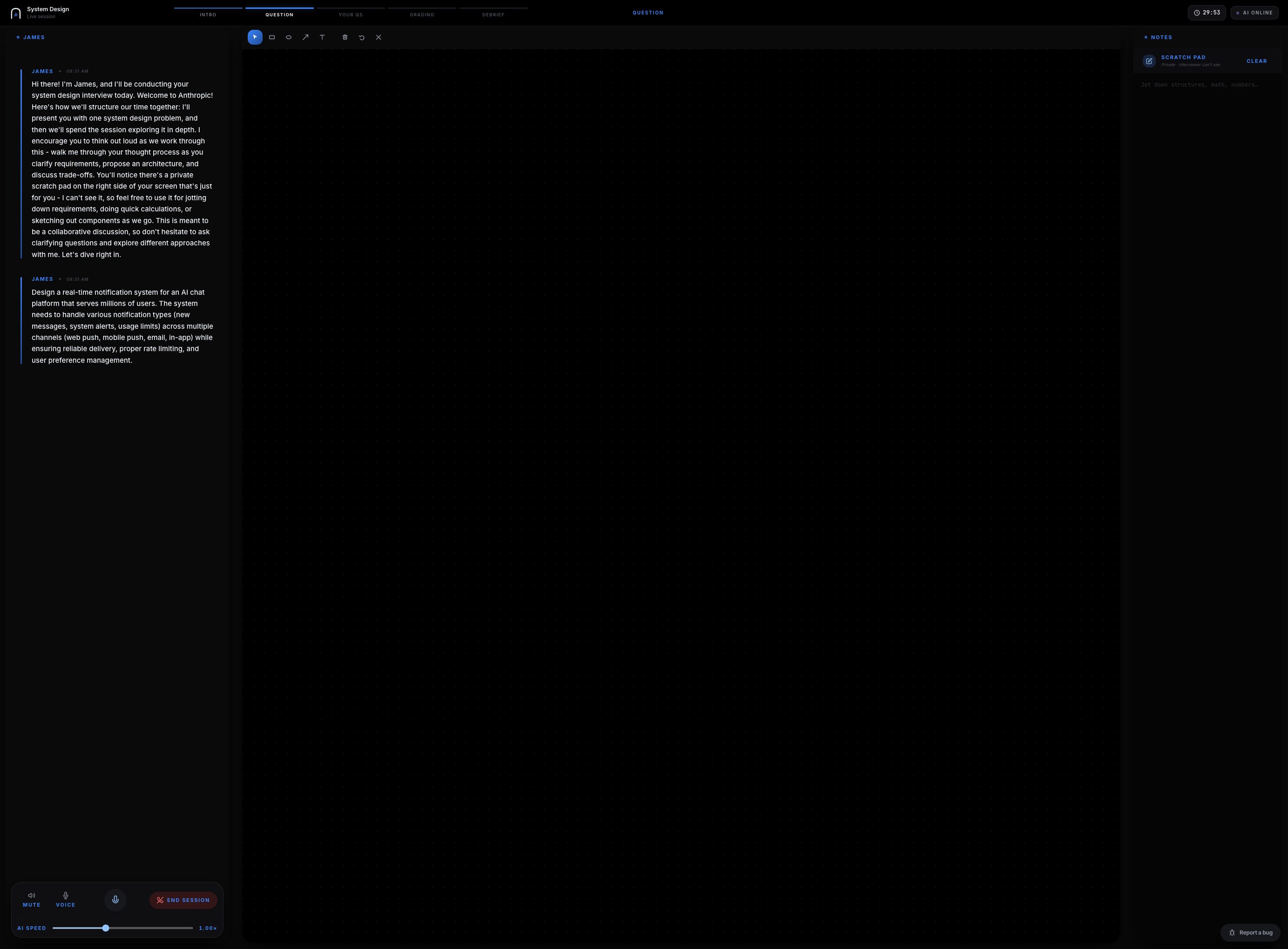Viewport: 1288px width, 949px height.
Task: Open the Your Qs stage tab
Action: 351,14
